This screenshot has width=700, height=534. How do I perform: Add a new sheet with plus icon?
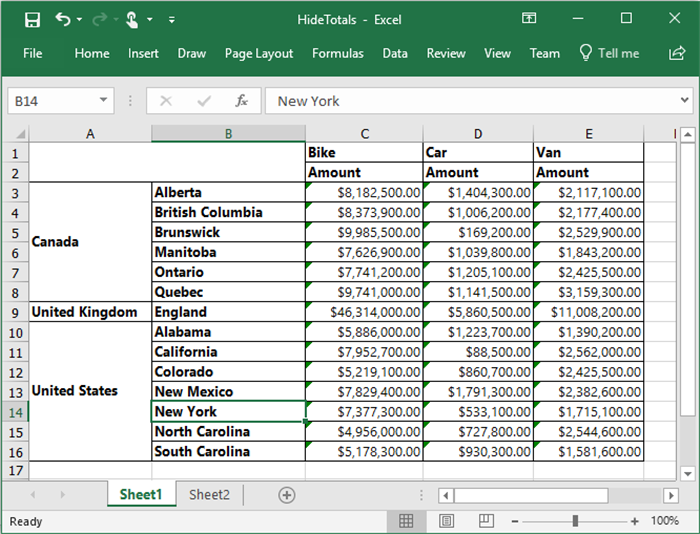[287, 495]
